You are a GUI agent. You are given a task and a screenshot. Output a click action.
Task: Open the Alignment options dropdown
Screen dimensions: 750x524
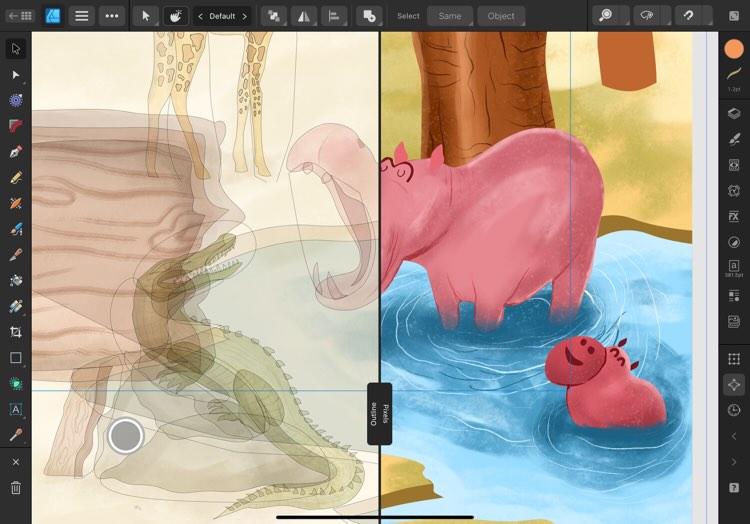(334, 16)
